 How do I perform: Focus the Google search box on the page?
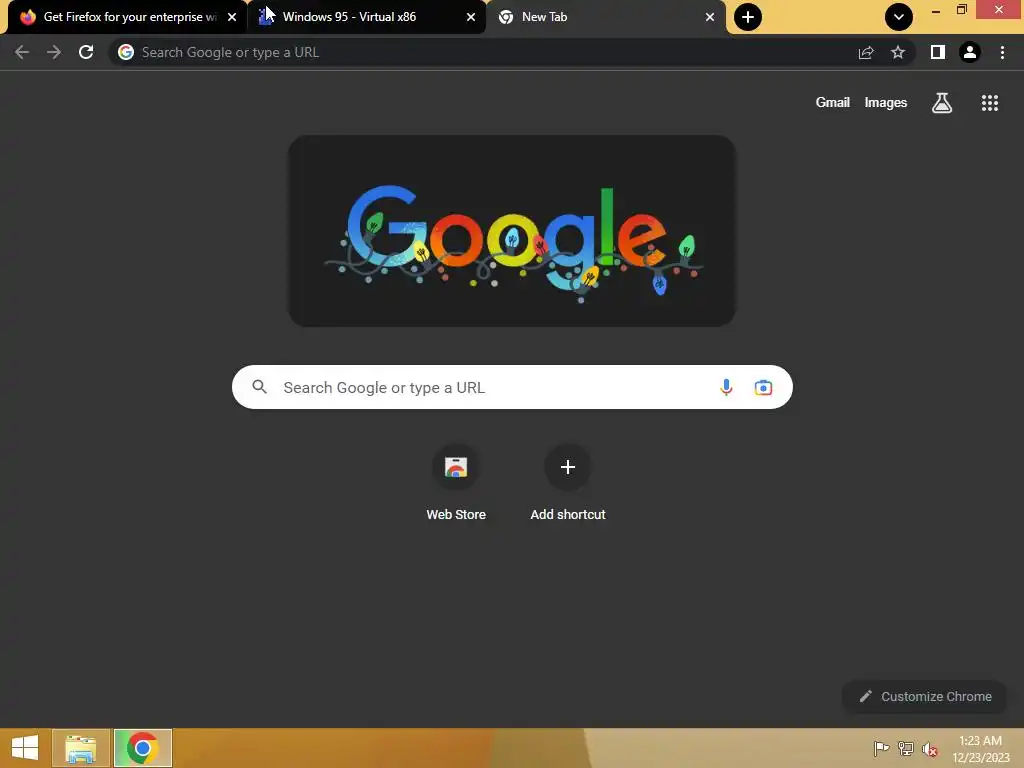pyautogui.click(x=512, y=387)
